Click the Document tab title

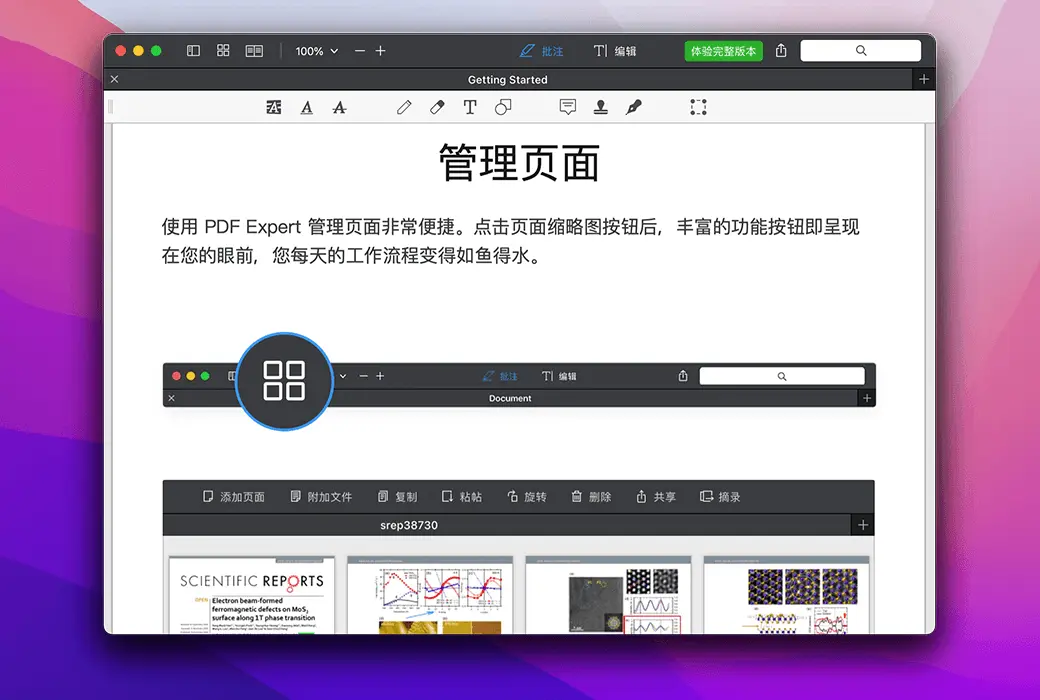(x=510, y=398)
